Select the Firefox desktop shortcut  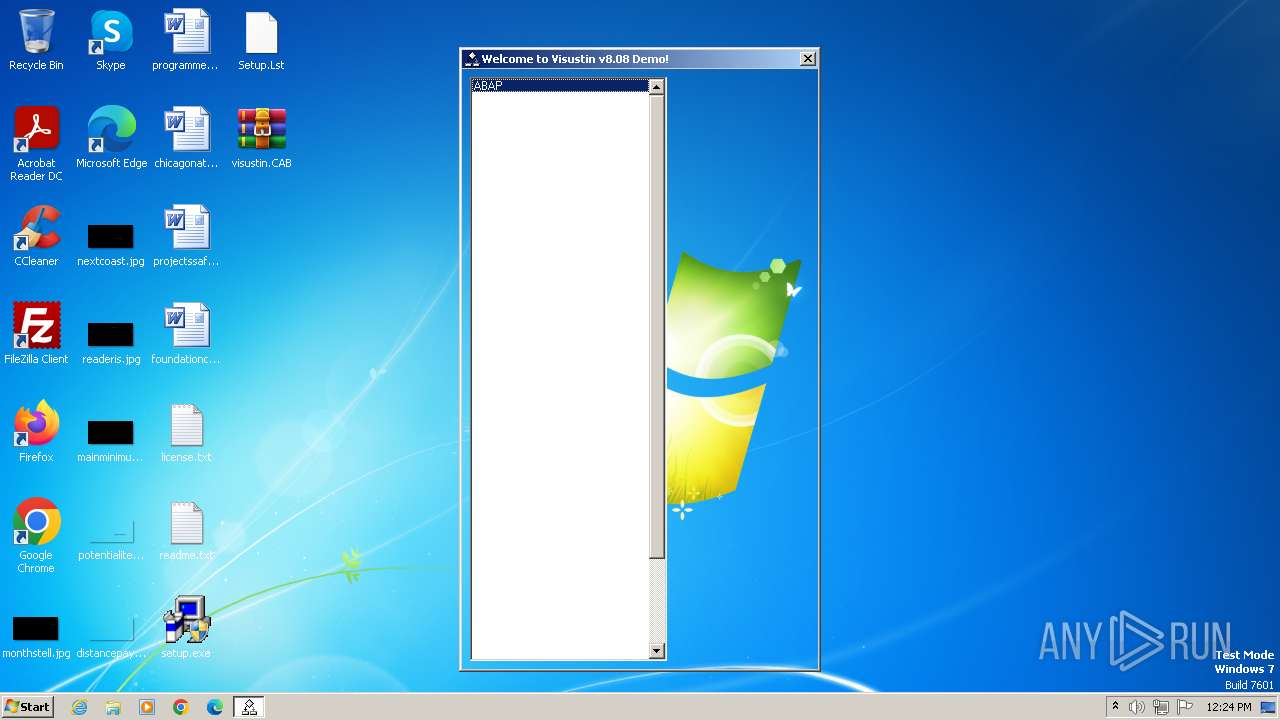tap(36, 433)
